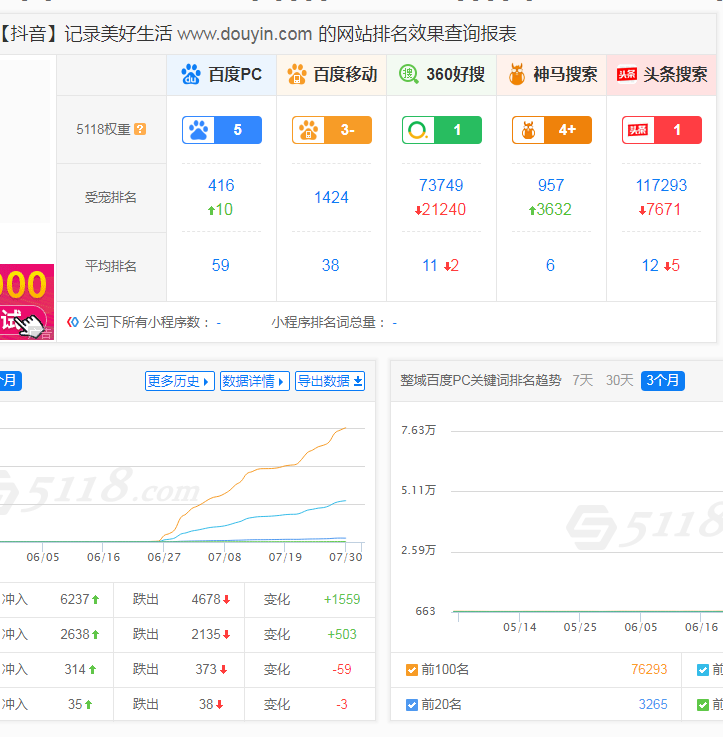Click 神马 average rank 6
The height and width of the screenshot is (737, 723).
click(550, 266)
